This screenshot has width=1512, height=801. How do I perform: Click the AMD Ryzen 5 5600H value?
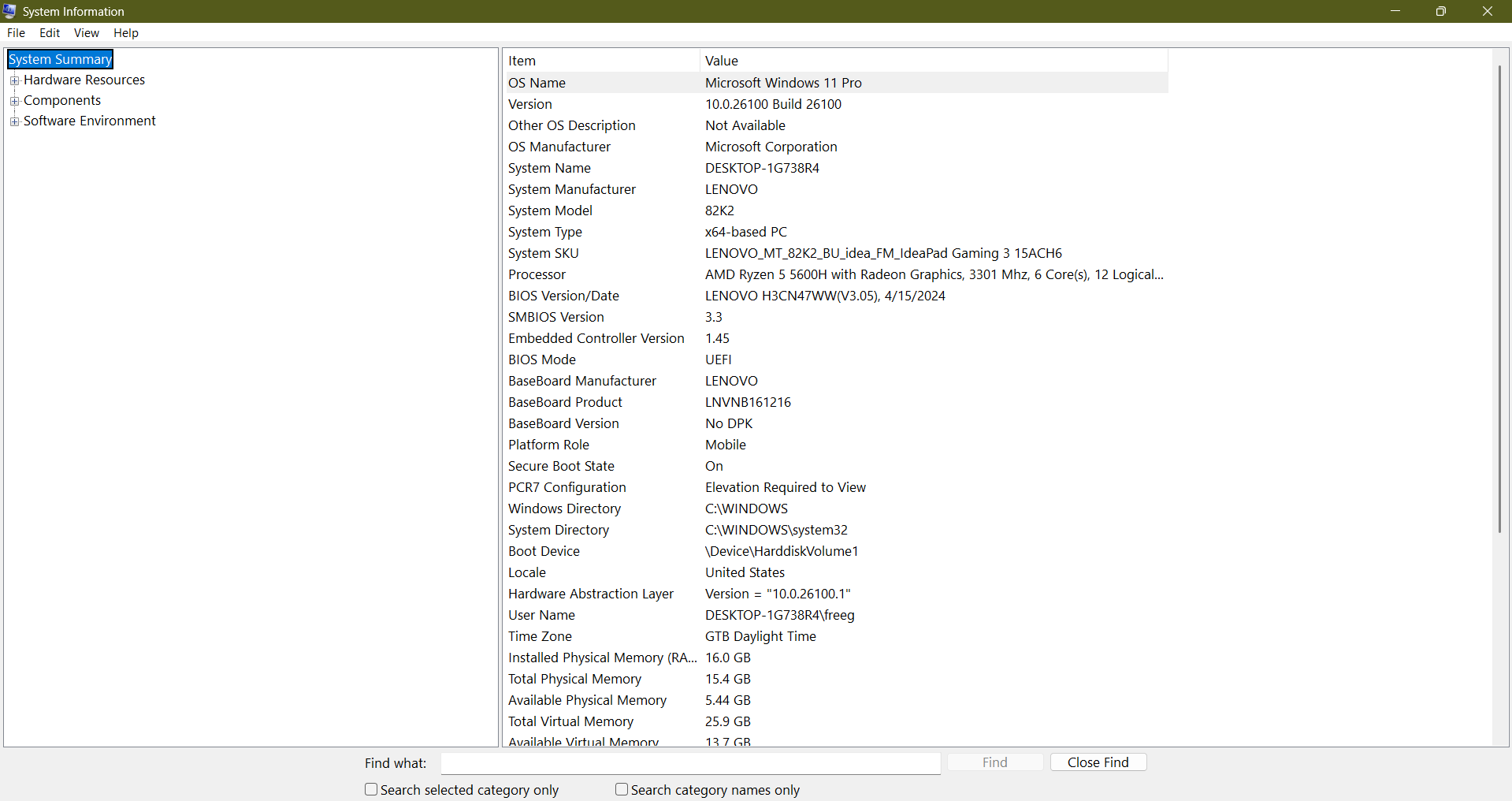[x=934, y=274]
